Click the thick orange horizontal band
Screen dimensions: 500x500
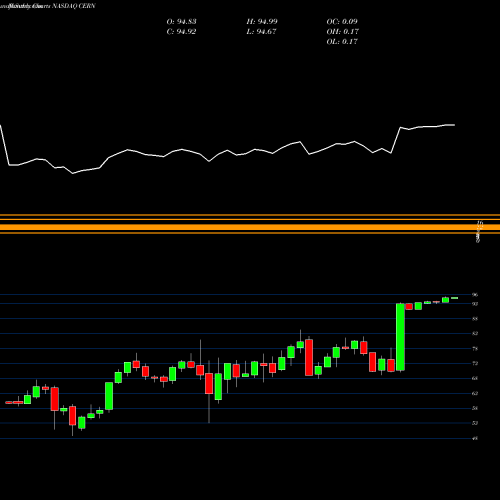coord(250,227)
